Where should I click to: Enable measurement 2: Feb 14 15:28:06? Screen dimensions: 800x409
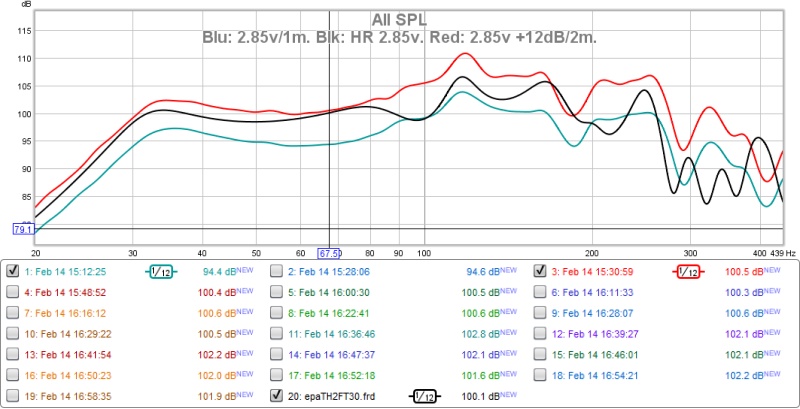pos(276,272)
